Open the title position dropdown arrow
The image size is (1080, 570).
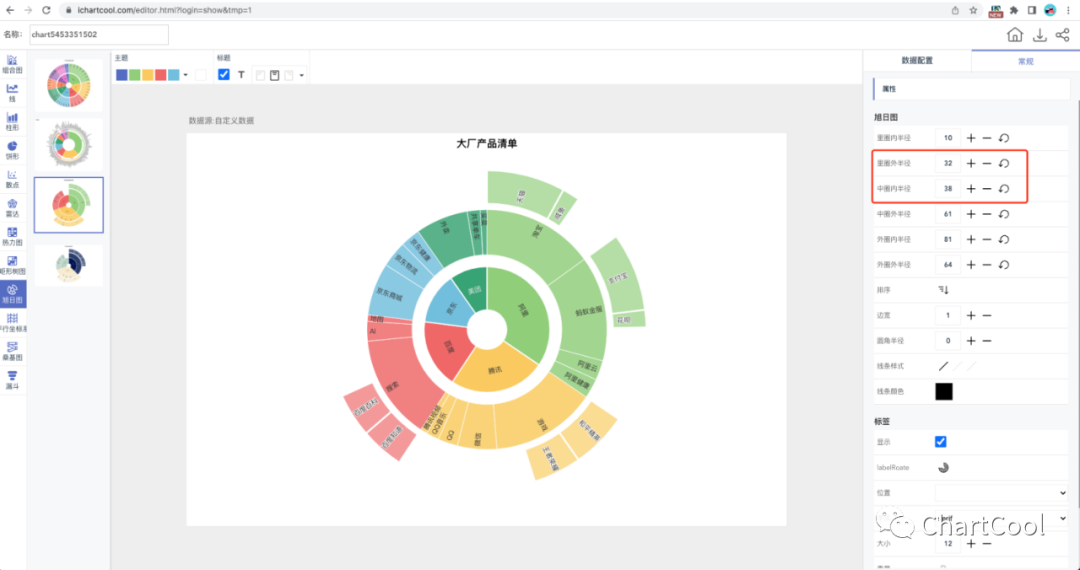pos(302,75)
